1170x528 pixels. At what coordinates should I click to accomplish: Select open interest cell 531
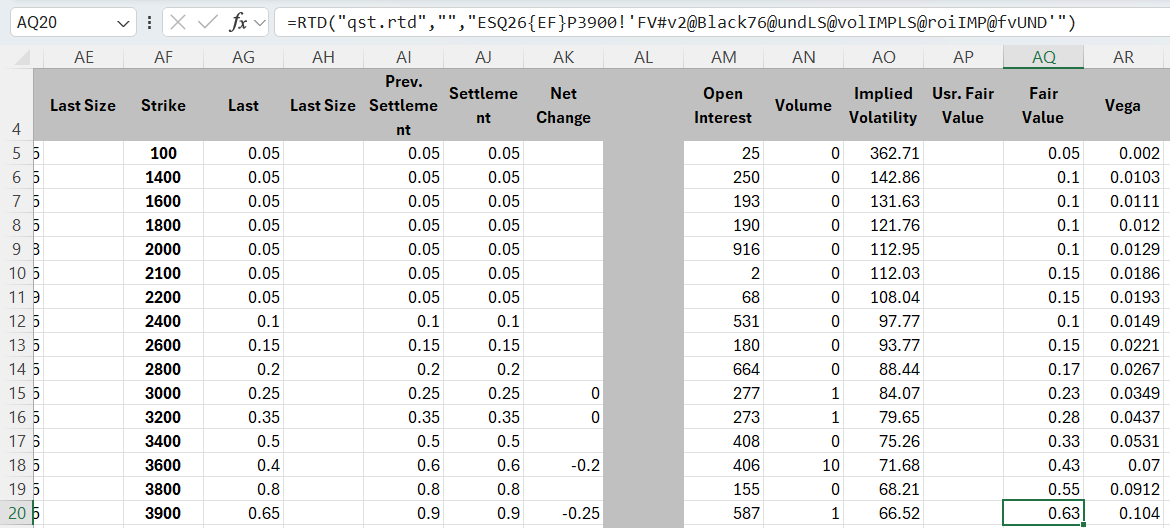724,321
